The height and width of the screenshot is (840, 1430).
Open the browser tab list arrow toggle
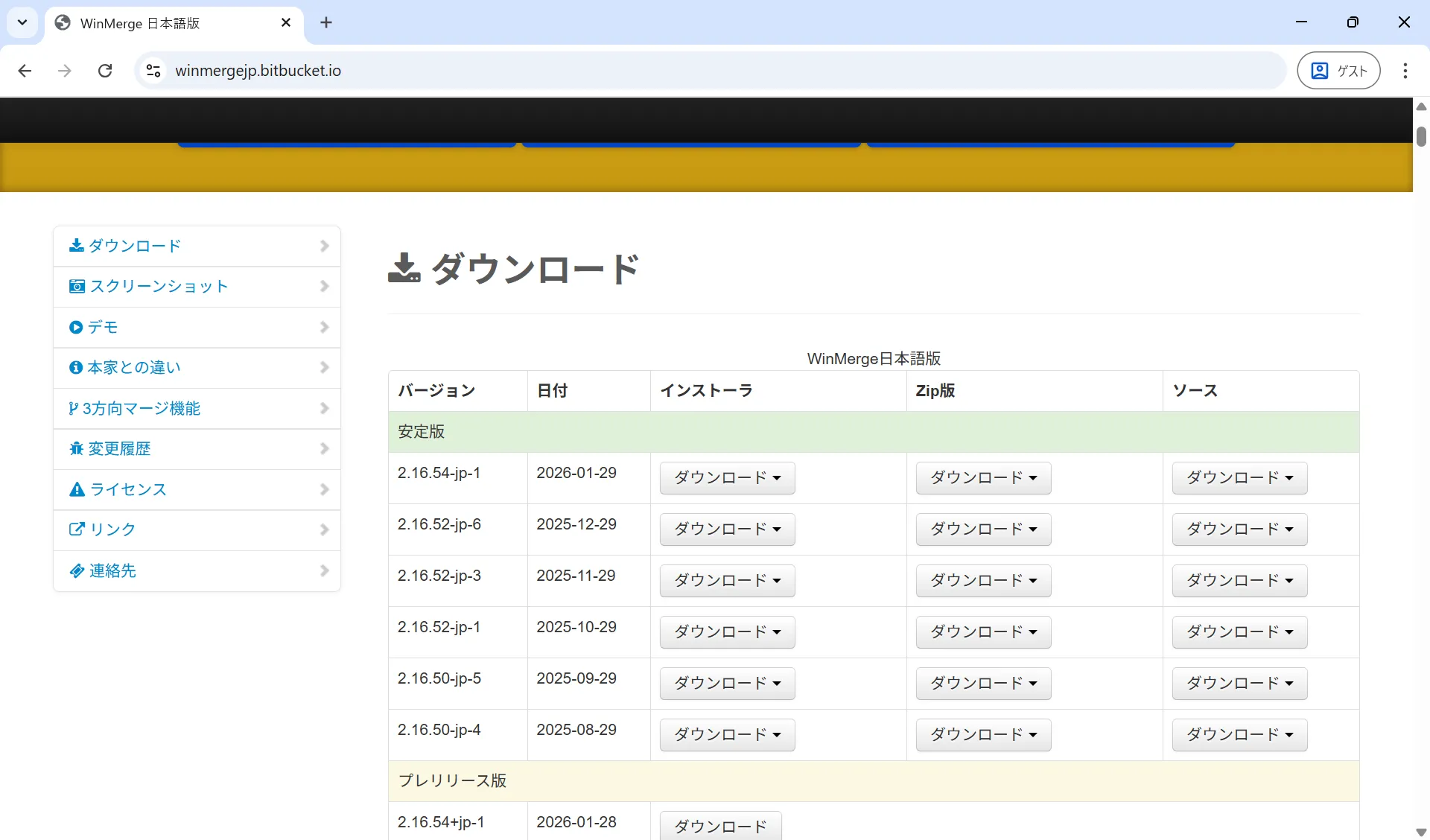click(22, 22)
